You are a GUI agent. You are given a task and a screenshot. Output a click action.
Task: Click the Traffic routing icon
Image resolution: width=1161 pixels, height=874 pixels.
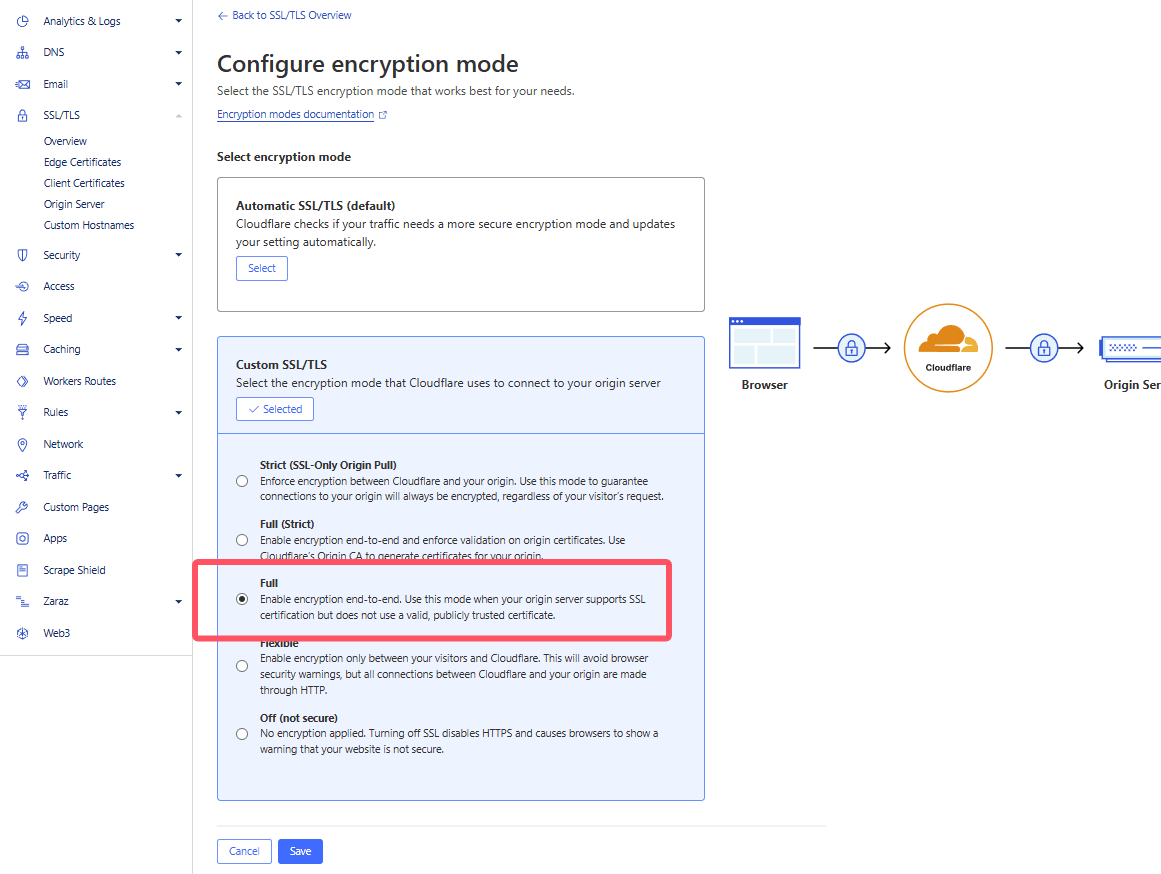point(22,476)
